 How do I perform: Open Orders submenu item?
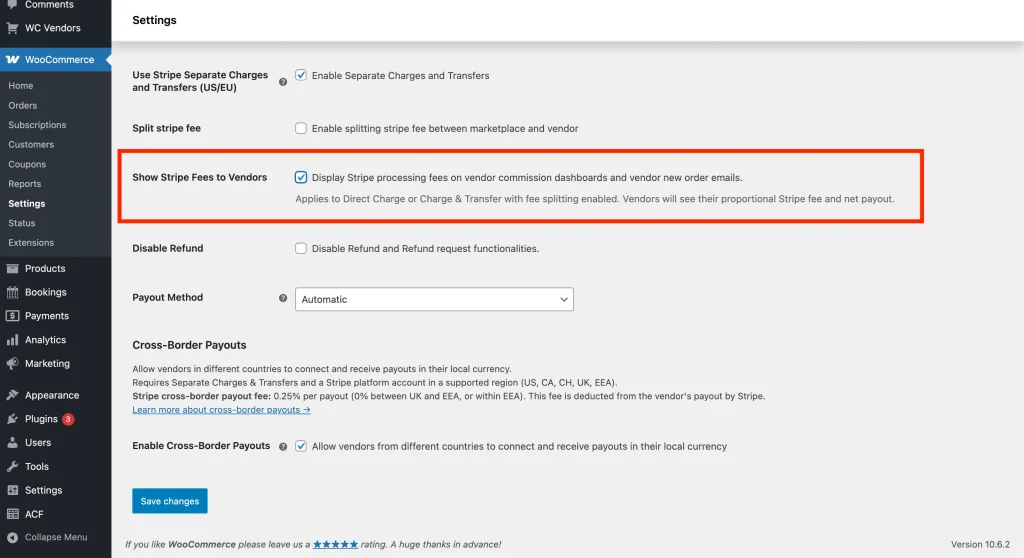(23, 105)
